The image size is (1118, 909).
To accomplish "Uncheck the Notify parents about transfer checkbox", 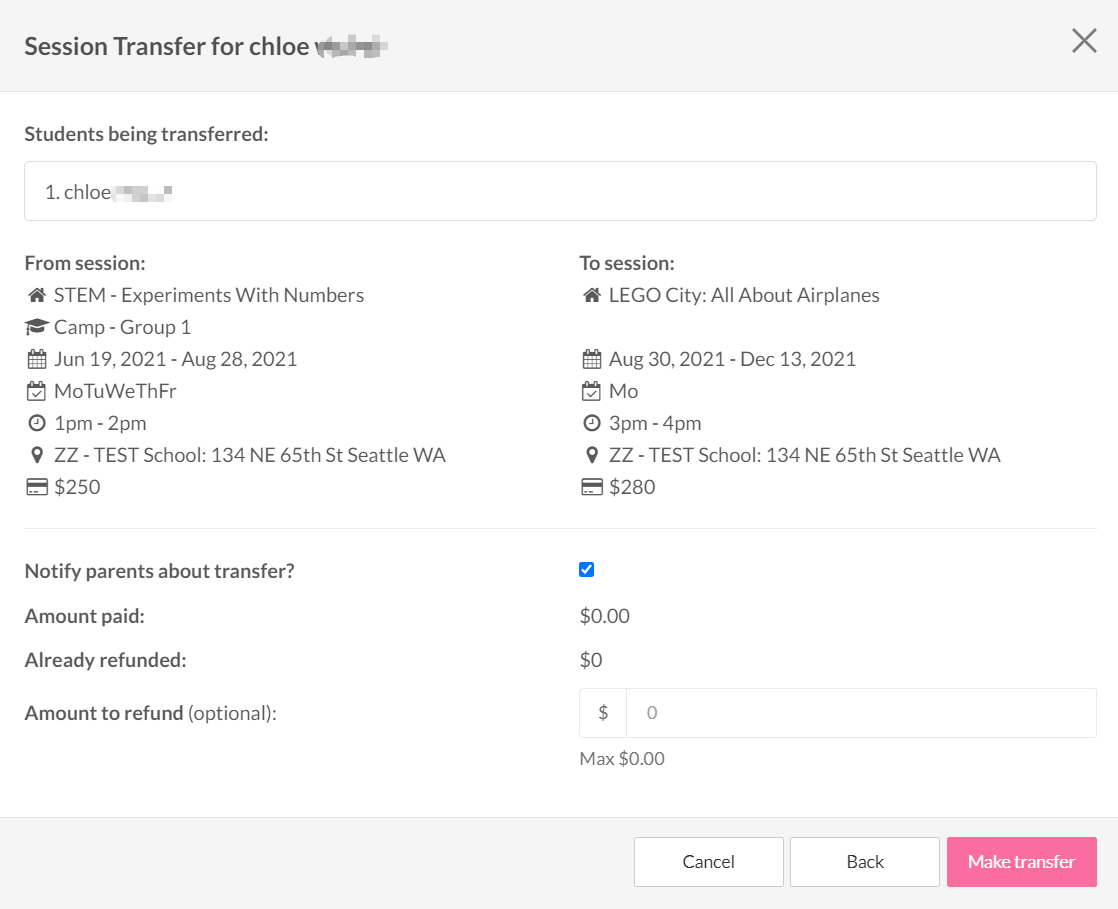I will tap(587, 570).
